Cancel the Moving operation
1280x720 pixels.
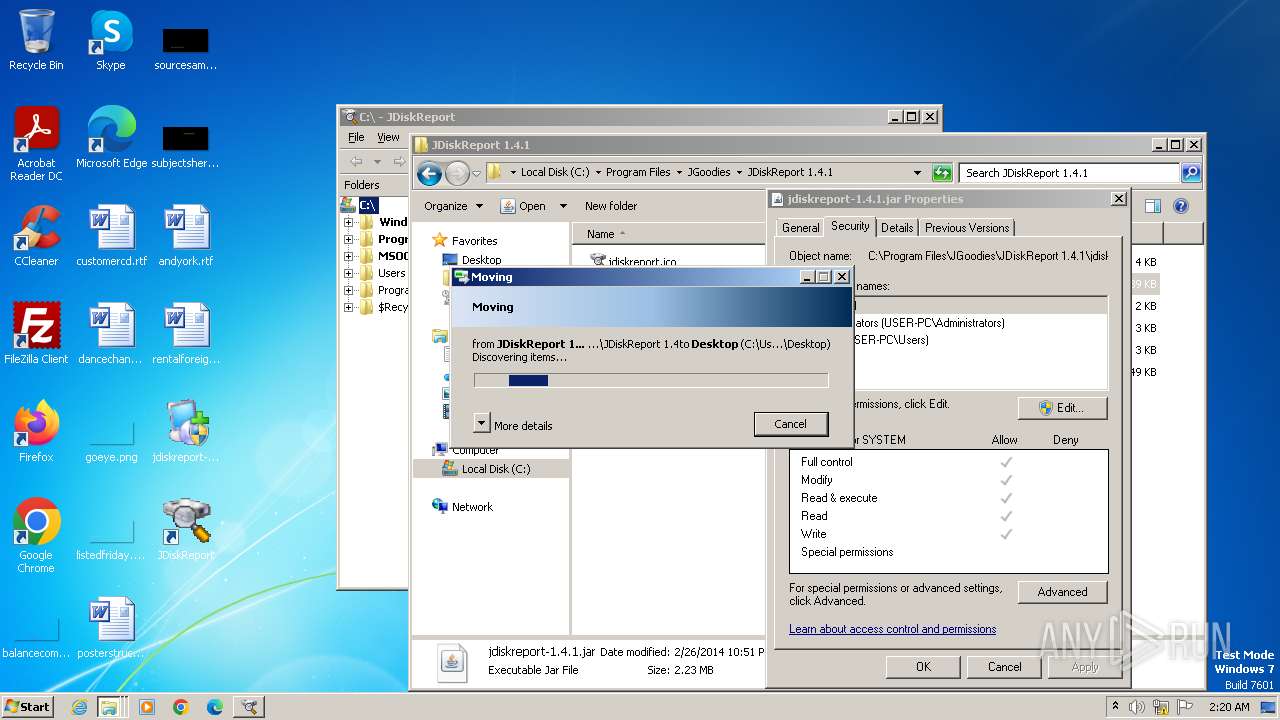click(x=790, y=424)
